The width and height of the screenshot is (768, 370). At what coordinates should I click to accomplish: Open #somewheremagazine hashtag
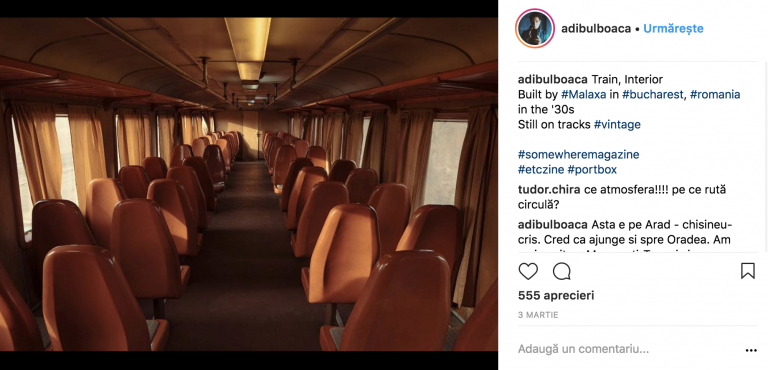point(578,154)
